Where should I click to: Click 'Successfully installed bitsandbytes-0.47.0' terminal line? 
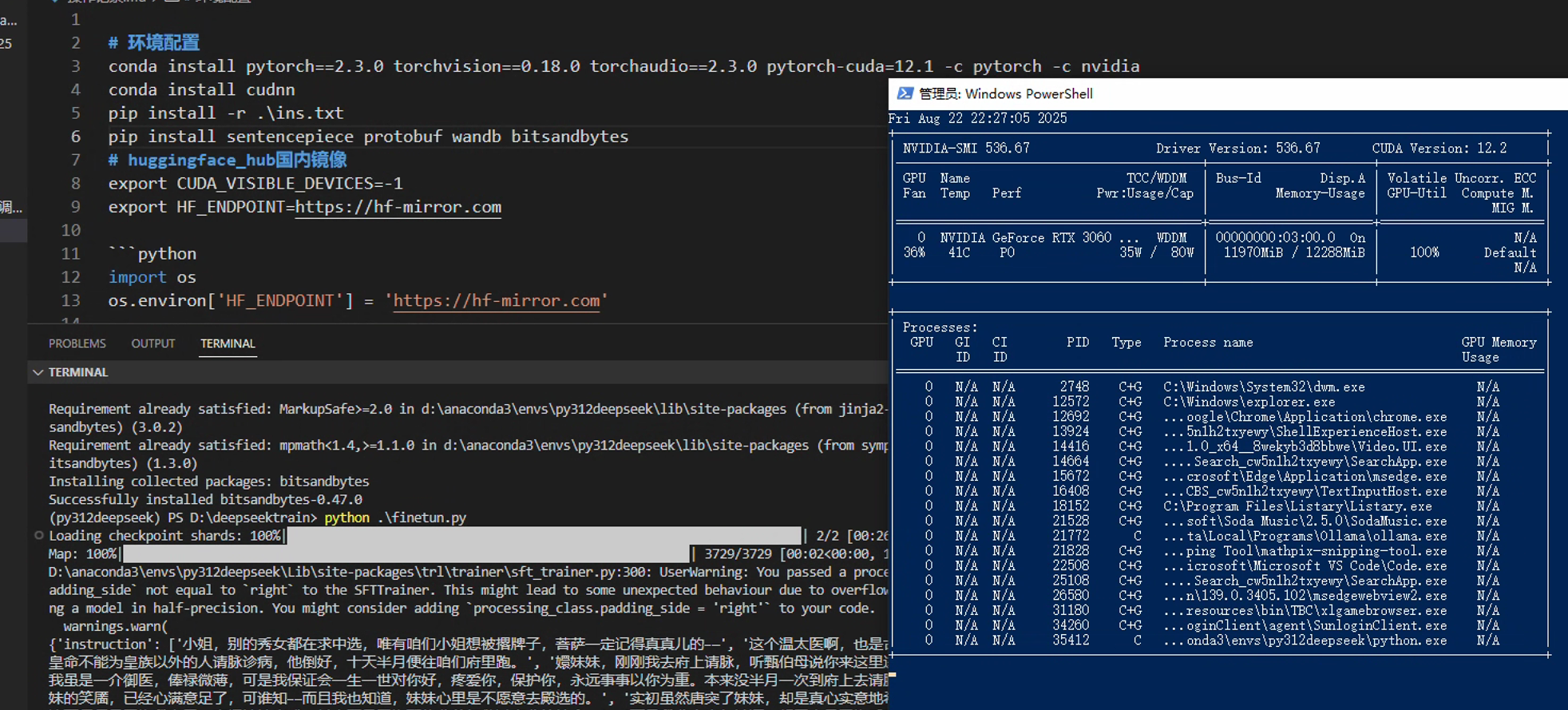click(205, 500)
